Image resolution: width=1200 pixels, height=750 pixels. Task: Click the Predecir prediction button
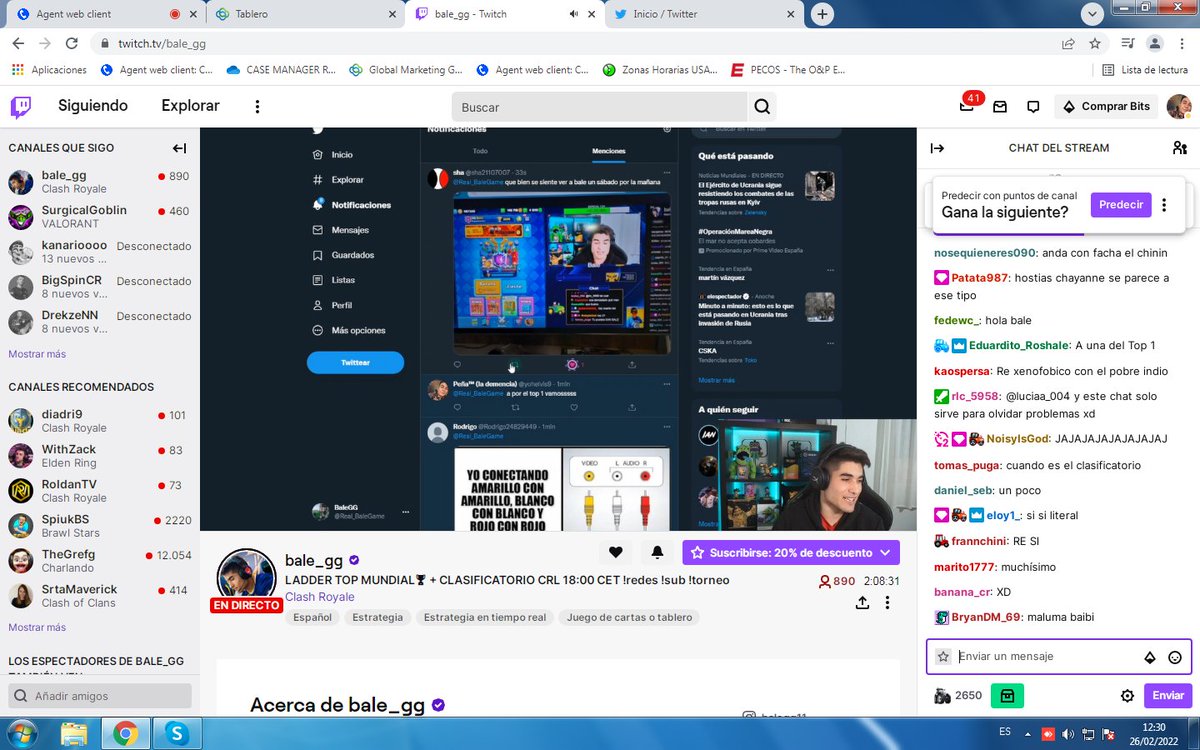1120,204
